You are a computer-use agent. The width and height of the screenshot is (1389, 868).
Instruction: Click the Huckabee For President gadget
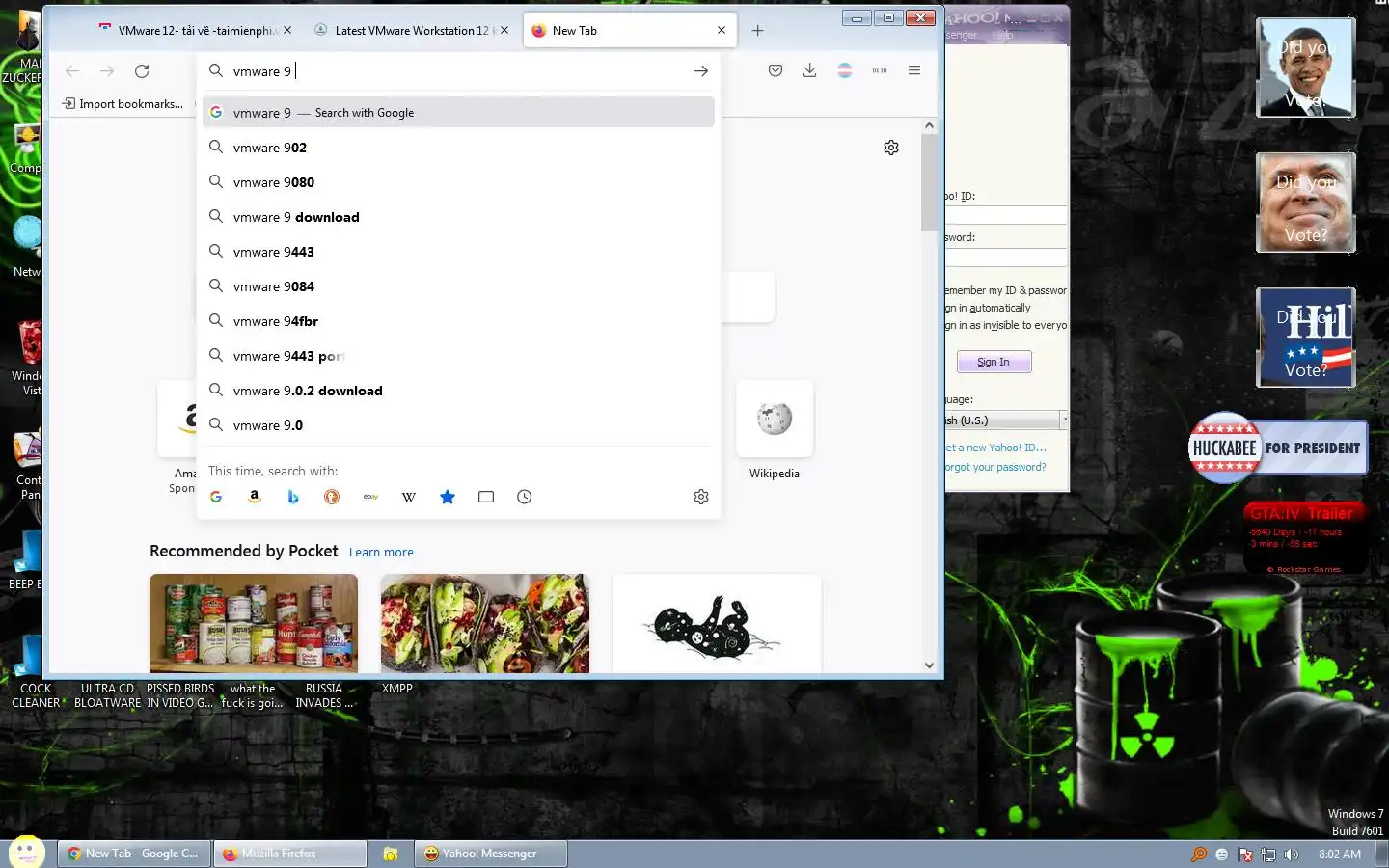tap(1278, 448)
